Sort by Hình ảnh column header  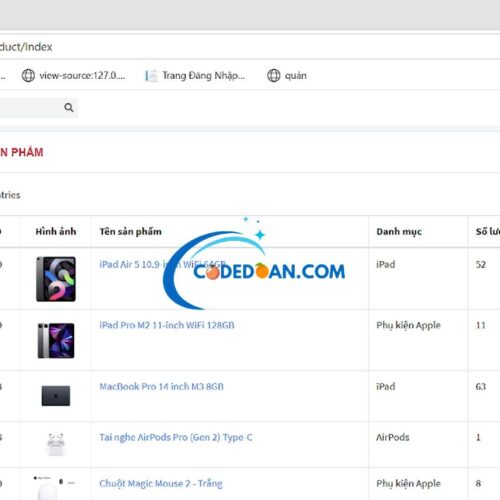56,231
